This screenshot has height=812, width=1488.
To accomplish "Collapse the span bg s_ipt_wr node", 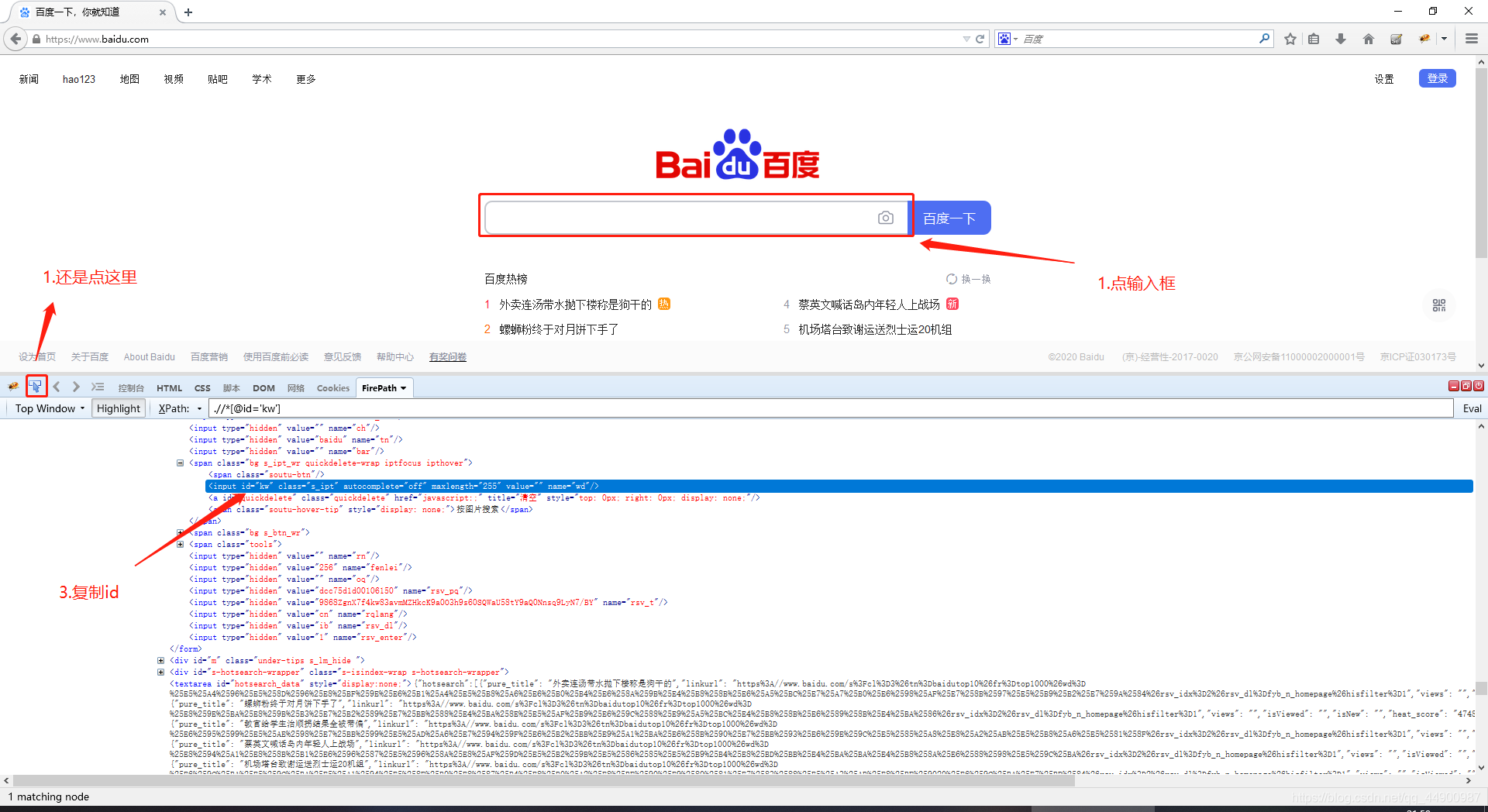I will pos(181,463).
